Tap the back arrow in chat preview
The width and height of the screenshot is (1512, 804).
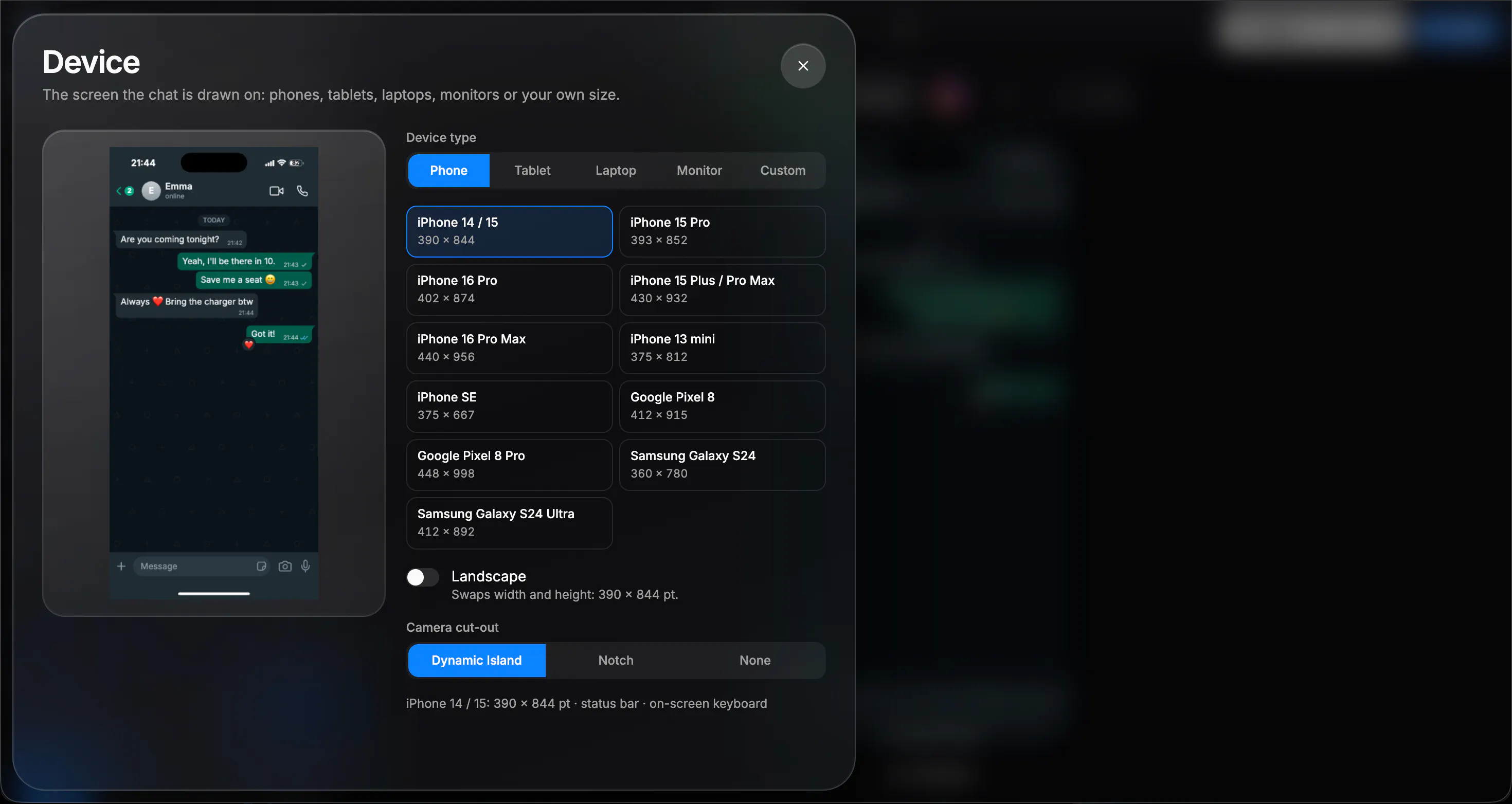(x=119, y=191)
